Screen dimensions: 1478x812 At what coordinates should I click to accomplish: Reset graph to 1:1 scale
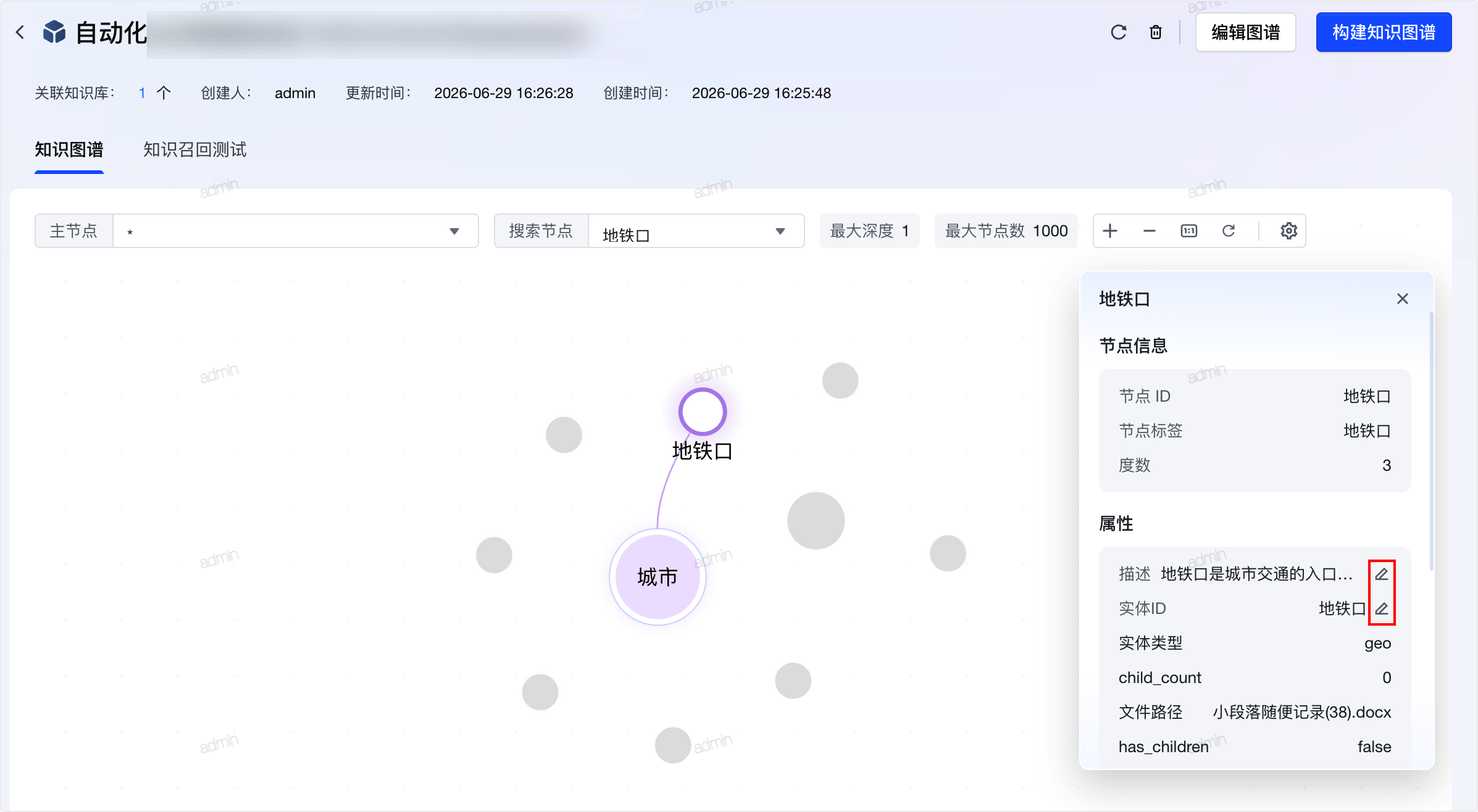click(x=1189, y=231)
